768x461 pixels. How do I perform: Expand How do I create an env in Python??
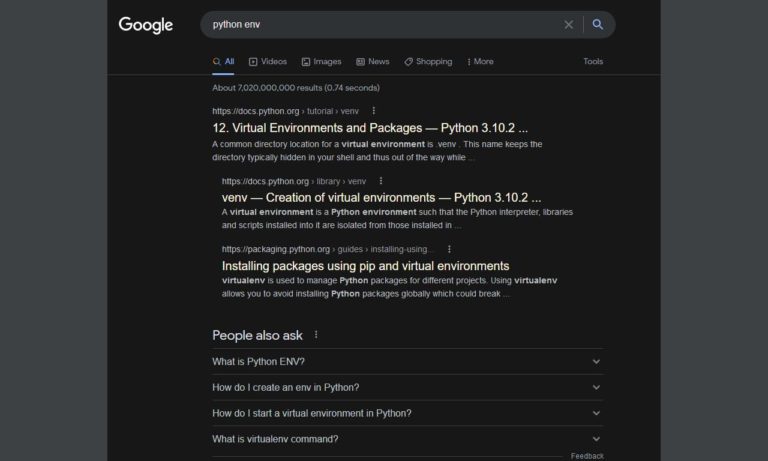pos(408,388)
